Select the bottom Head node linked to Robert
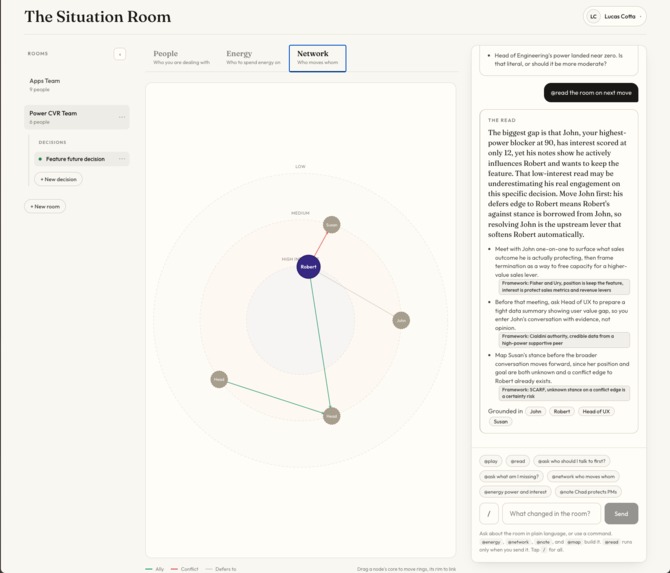The height and width of the screenshot is (573, 670). pos(332,416)
